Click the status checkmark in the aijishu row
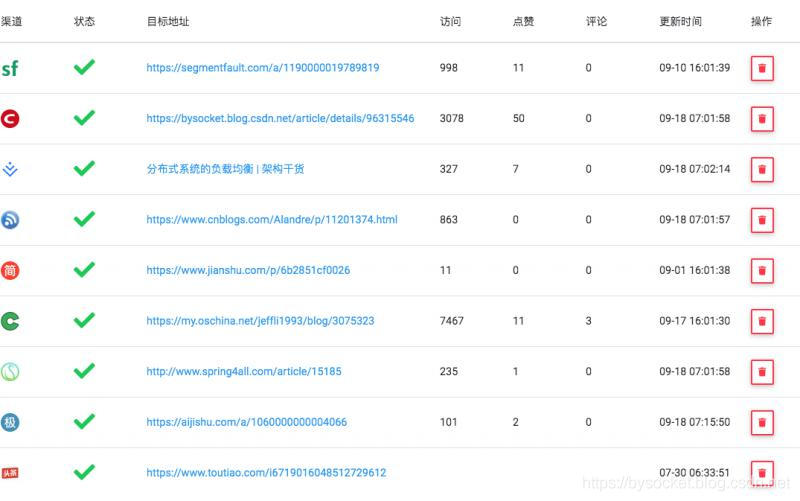The width and height of the screenshot is (800, 501). [x=84, y=421]
